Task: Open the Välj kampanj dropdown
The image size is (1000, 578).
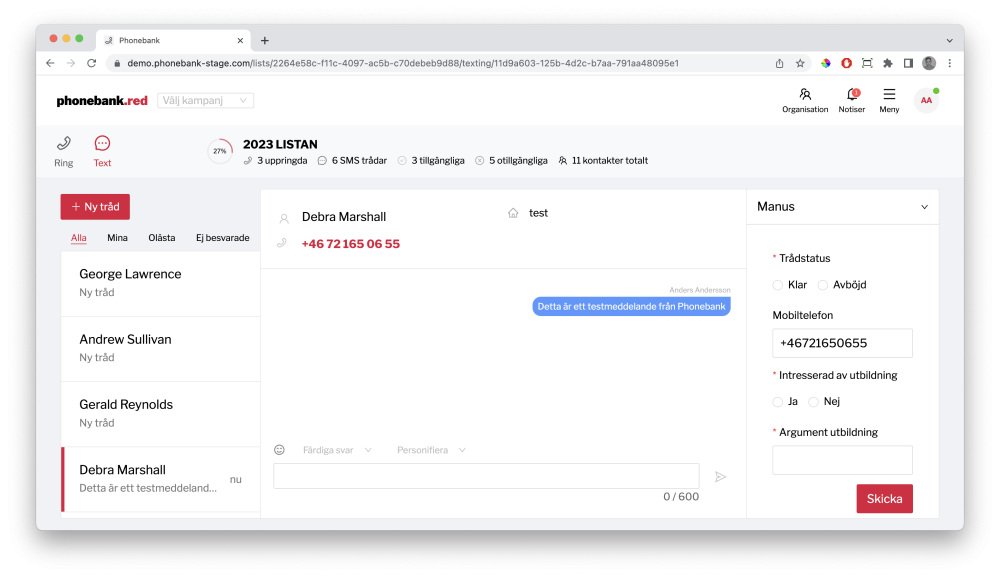Action: [205, 101]
